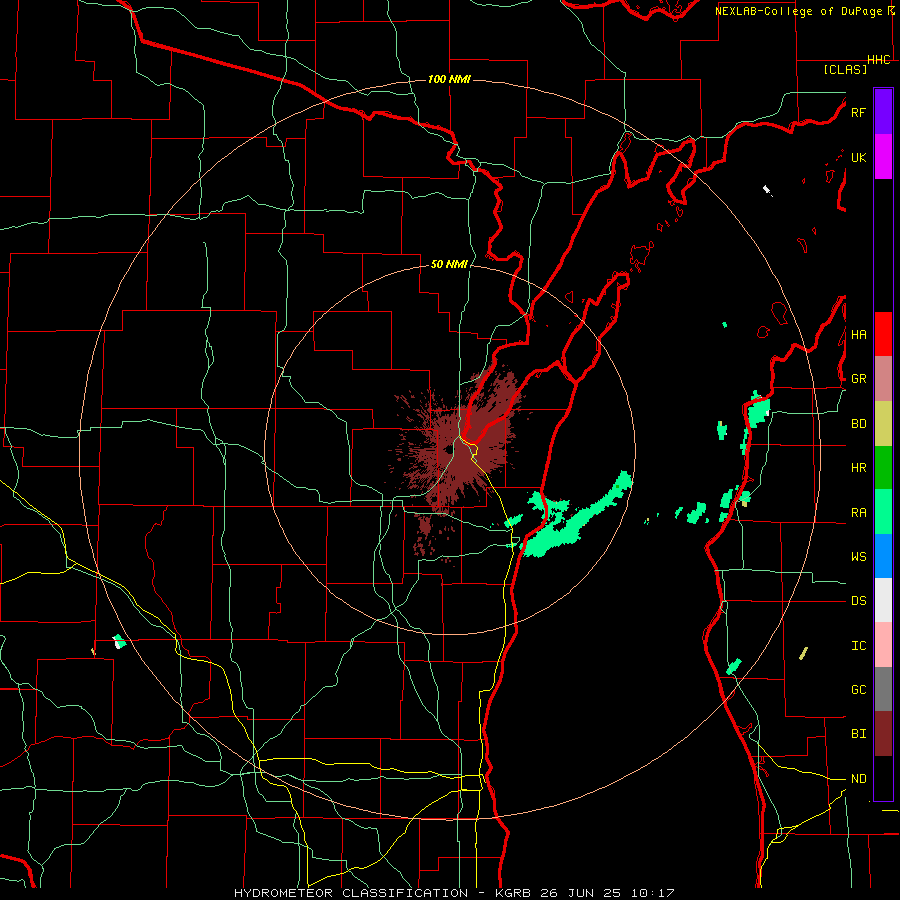This screenshot has height=900, width=900.
Task: Click the IC legend label
Action: (858, 646)
